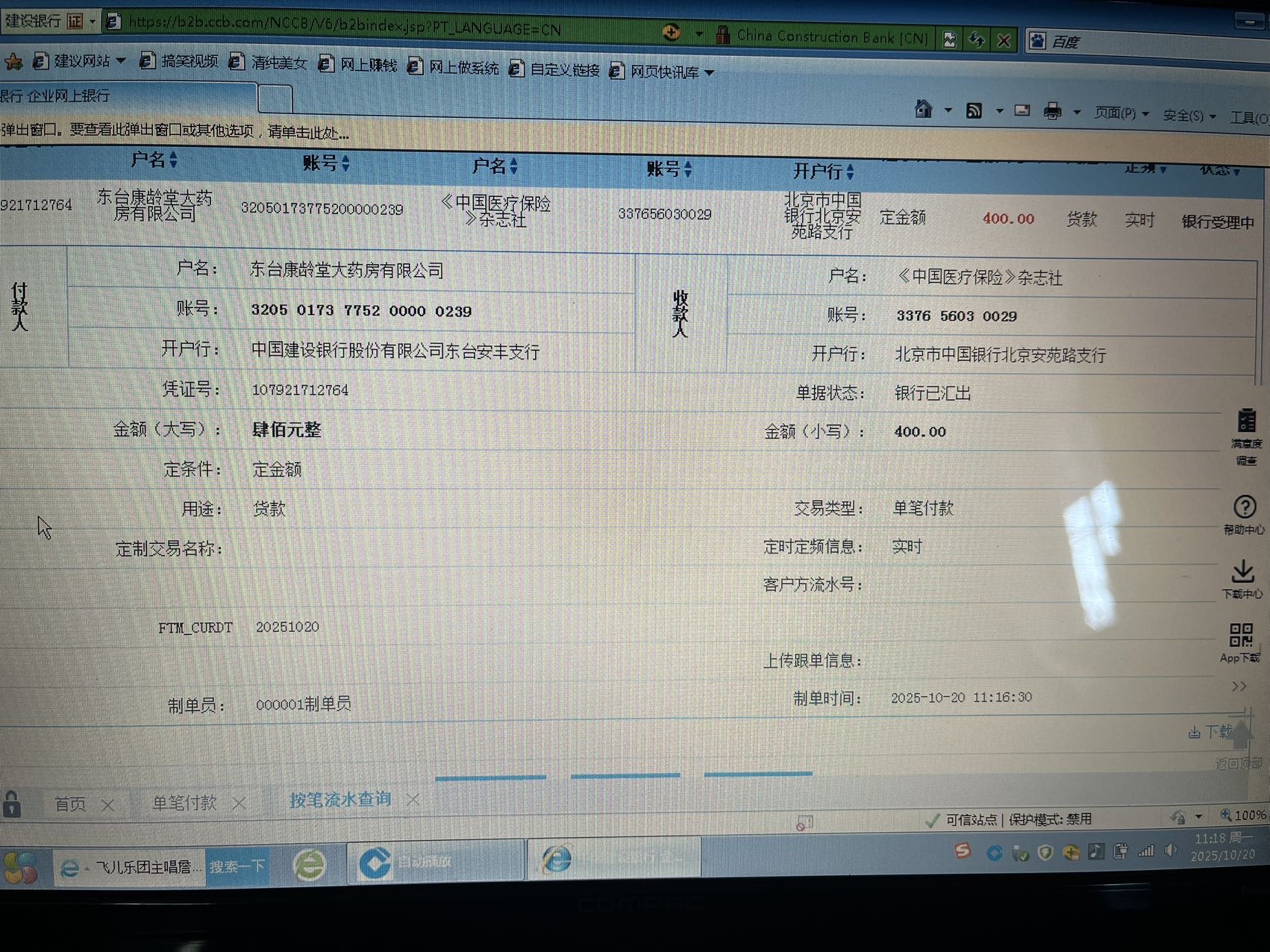Sort by the first 账号 column arrows
This screenshot has height=952, width=1270.
[x=345, y=163]
